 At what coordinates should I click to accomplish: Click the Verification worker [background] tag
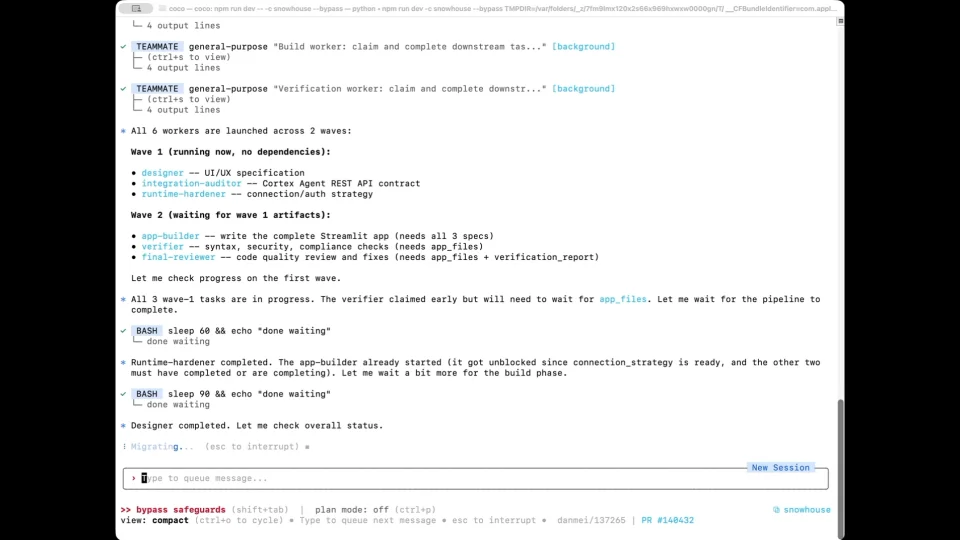pos(583,89)
